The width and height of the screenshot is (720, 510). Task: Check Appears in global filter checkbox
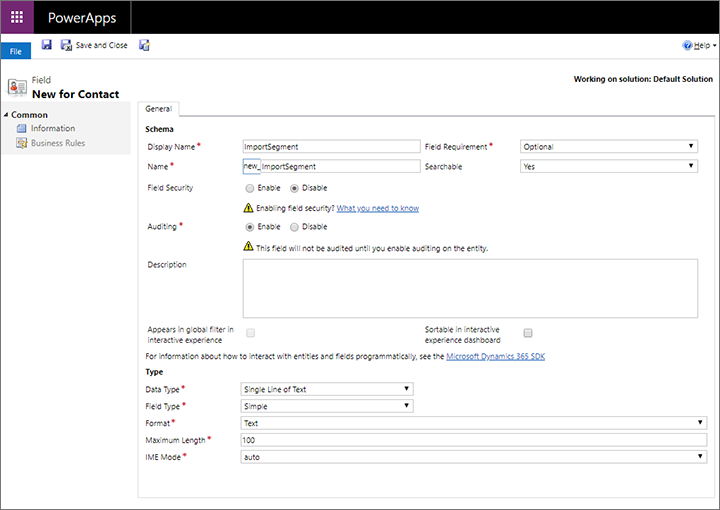click(x=251, y=333)
